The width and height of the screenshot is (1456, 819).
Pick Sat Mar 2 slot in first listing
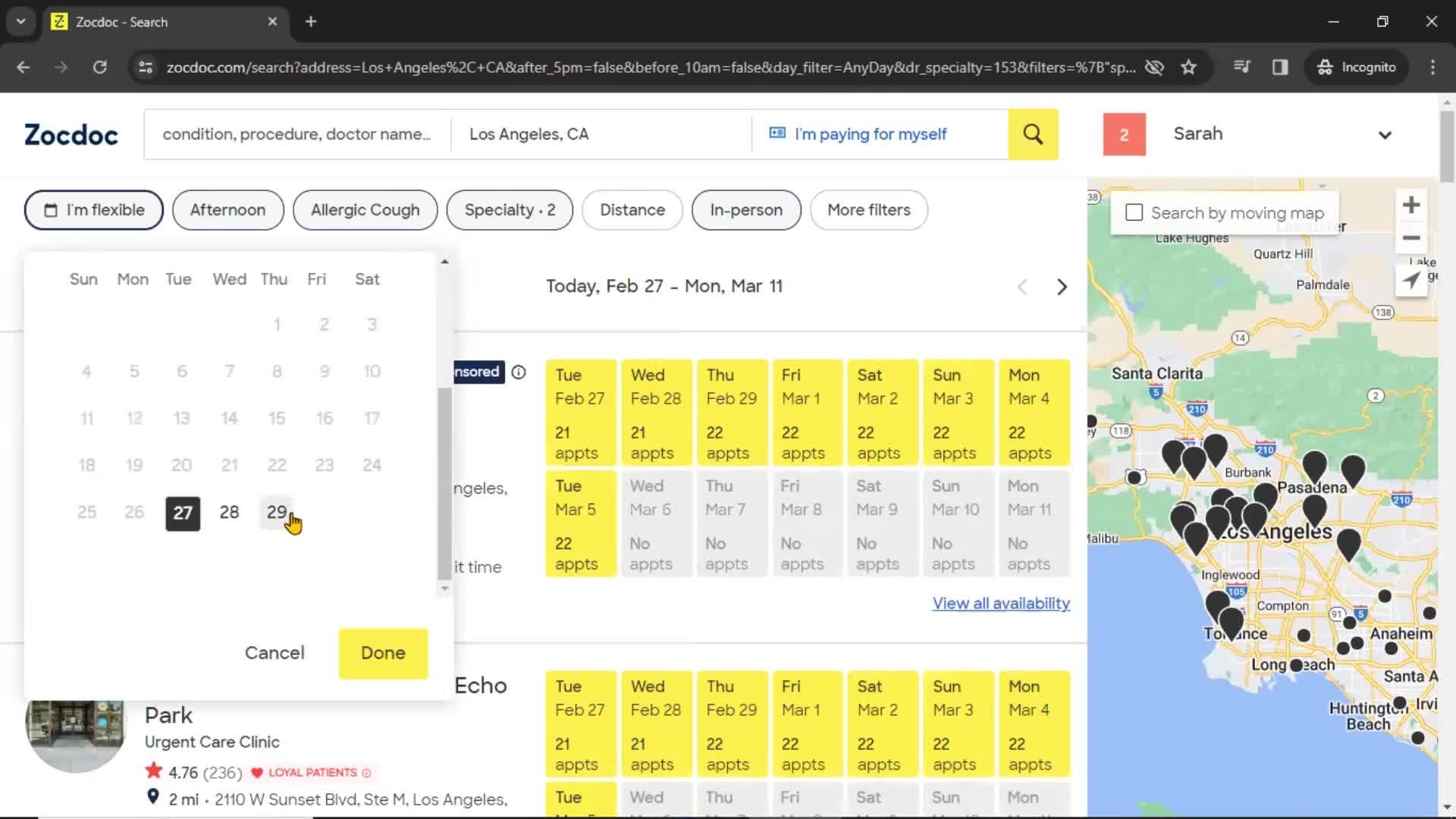click(x=883, y=413)
